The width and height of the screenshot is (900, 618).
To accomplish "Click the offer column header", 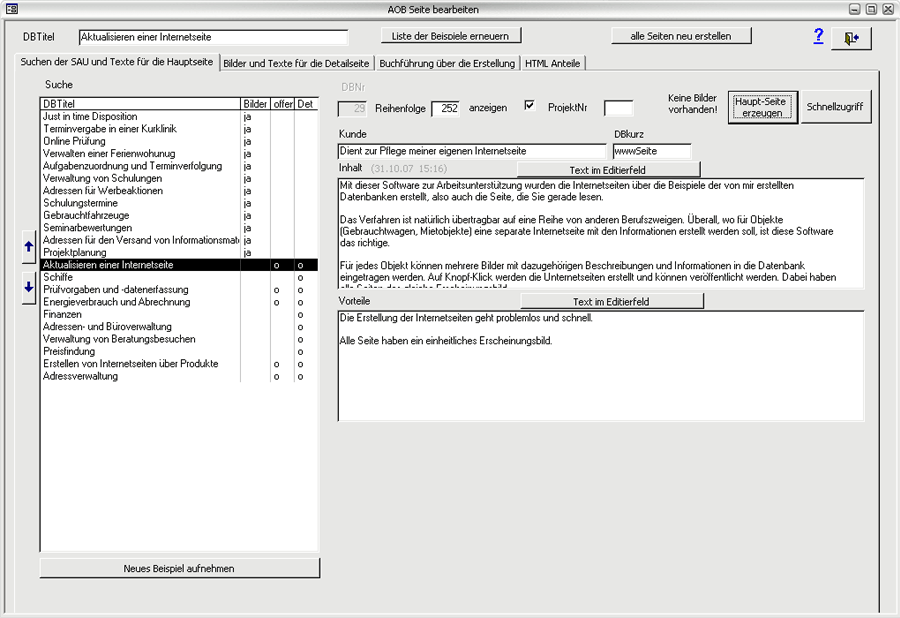I will (x=282, y=104).
